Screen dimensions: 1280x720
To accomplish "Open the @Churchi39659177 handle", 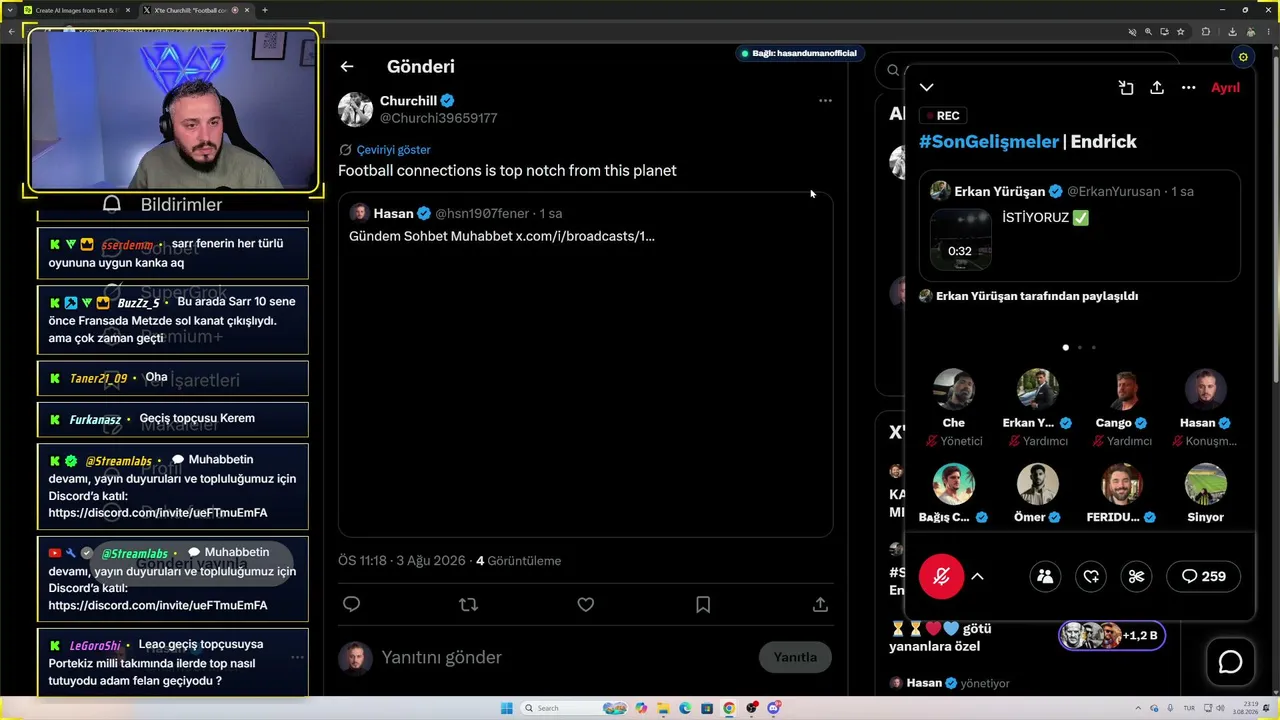I will pyautogui.click(x=438, y=118).
